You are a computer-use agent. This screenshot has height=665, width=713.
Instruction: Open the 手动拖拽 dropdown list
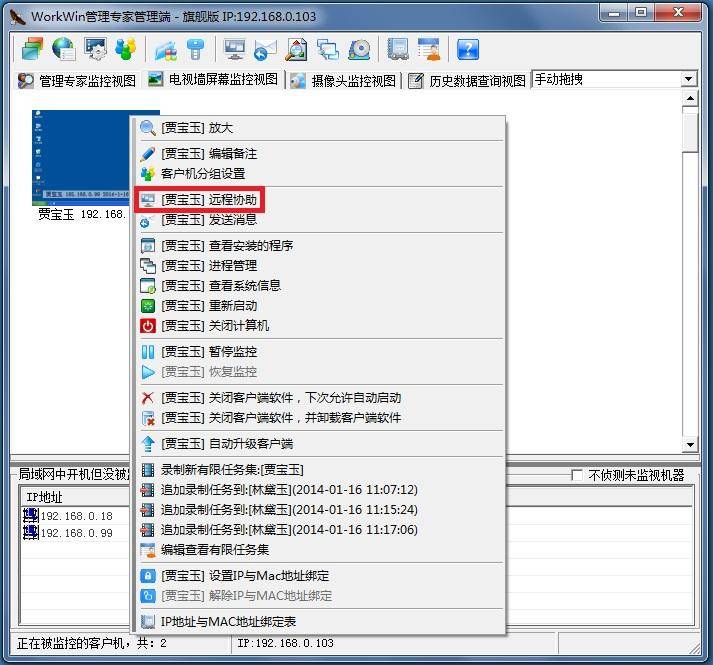pos(688,79)
